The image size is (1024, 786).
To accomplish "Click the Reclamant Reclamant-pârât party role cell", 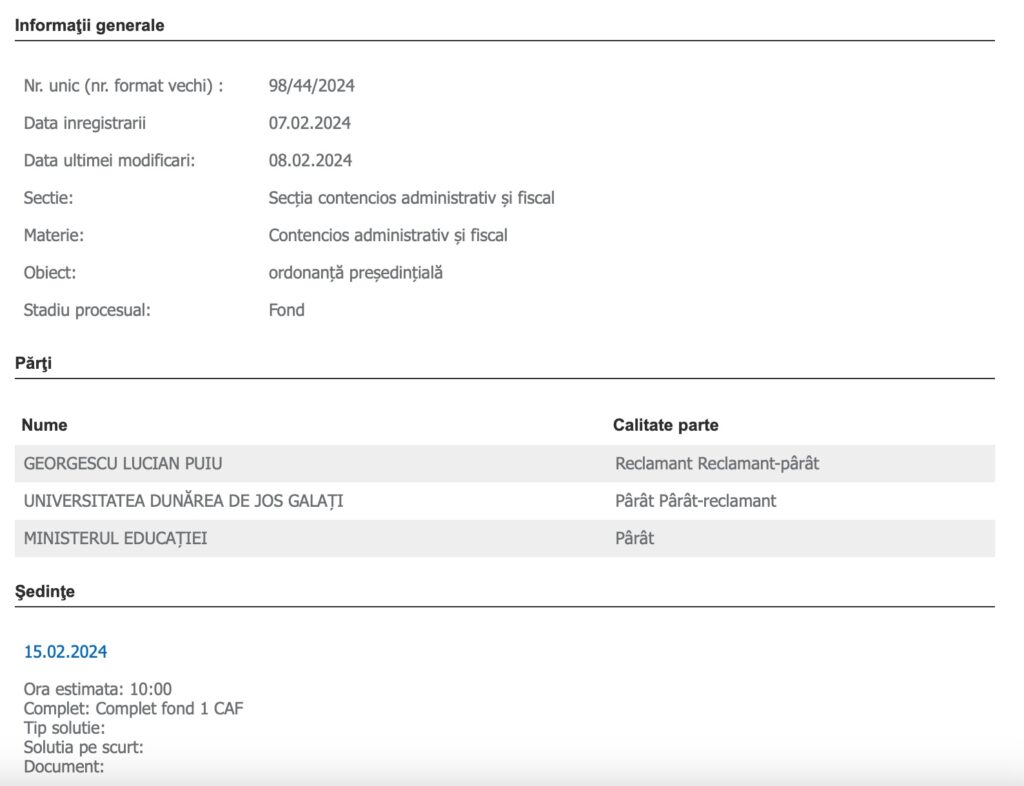I will coord(717,464).
